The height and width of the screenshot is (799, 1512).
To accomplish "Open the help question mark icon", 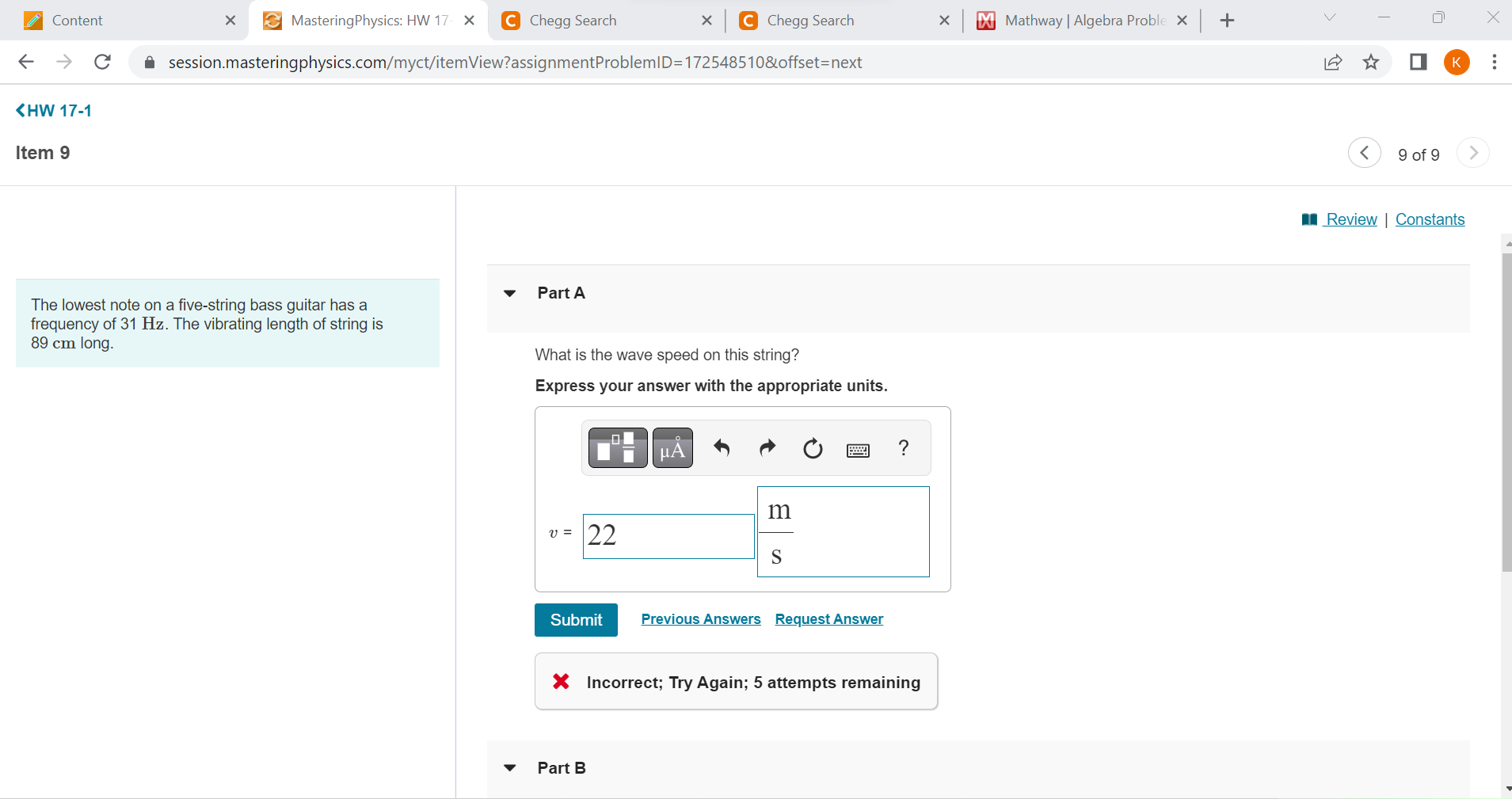I will (904, 448).
